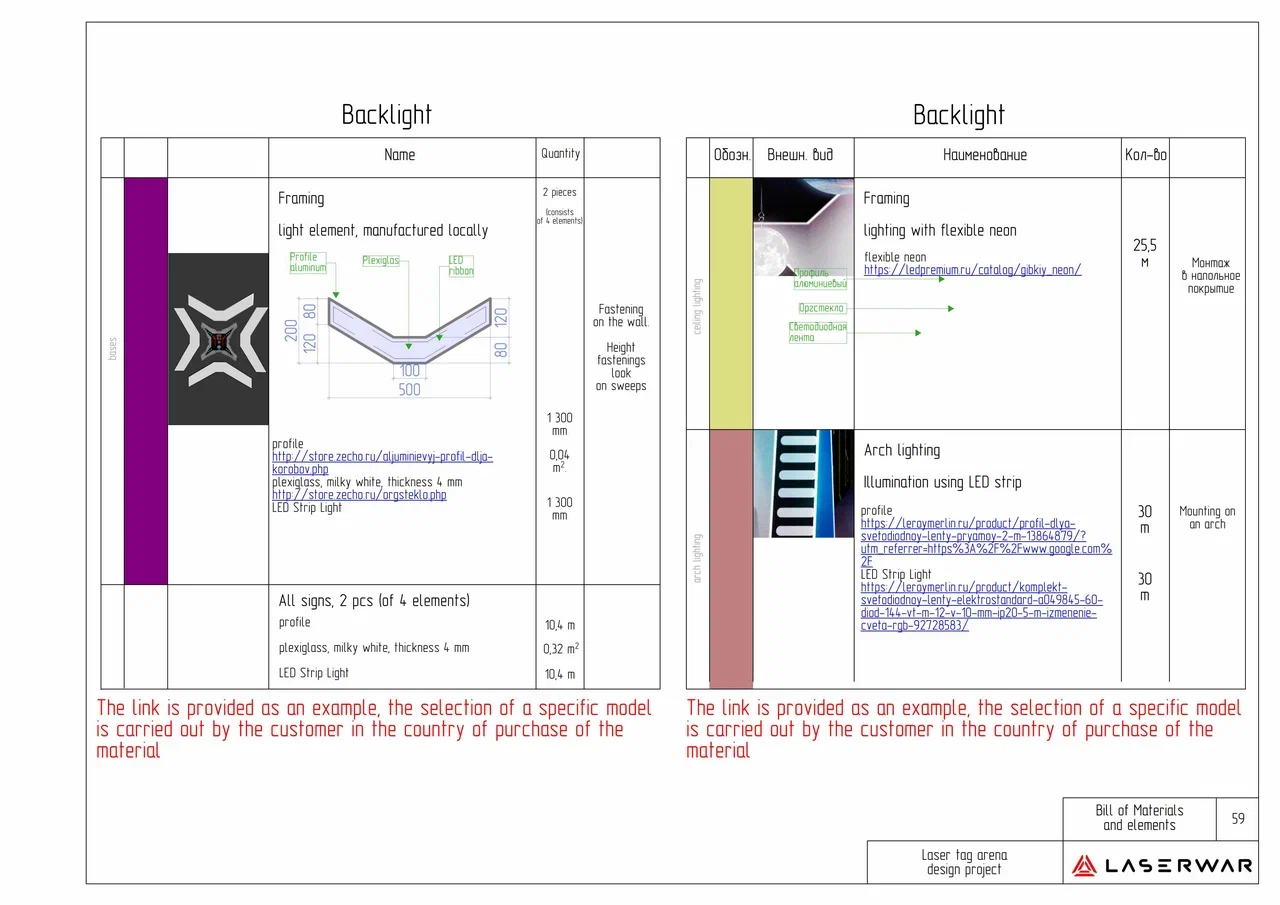Click the 'Bill of Materials and elements' title
1280x905 pixels.
tap(1139, 818)
